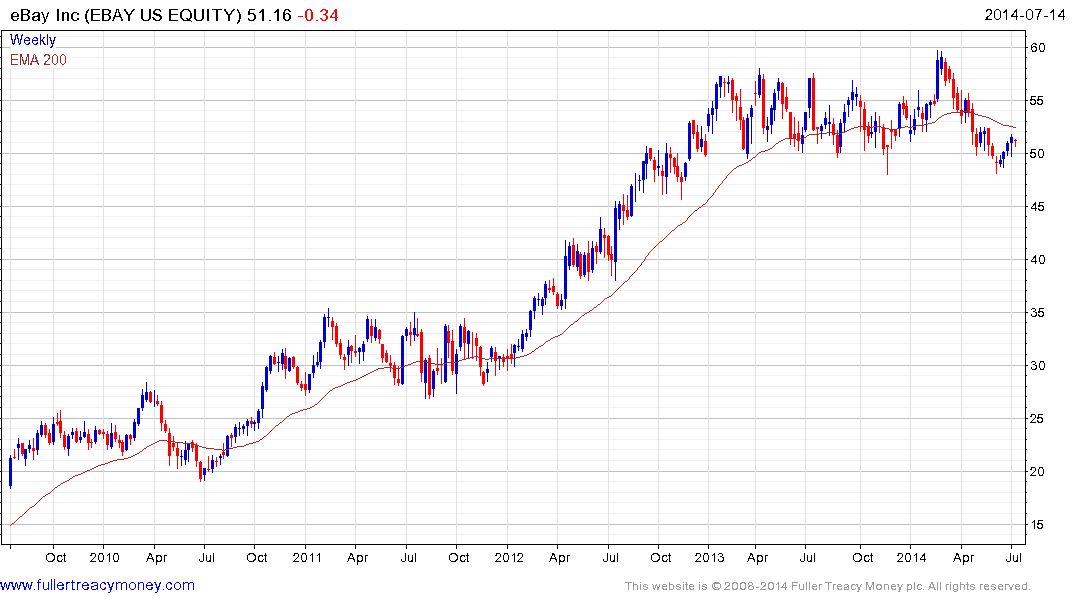The height and width of the screenshot is (600, 1075).
Task: Click the date 2014-07-14
Action: [x=1024, y=15]
